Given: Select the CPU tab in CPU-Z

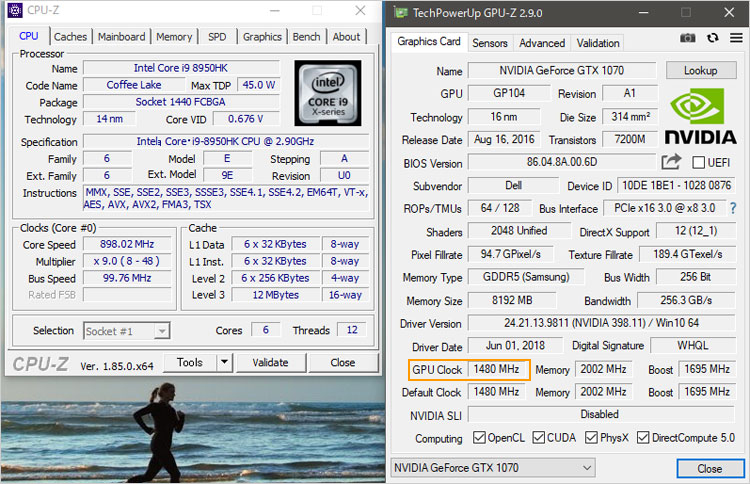Looking at the screenshot, I should coord(29,36).
